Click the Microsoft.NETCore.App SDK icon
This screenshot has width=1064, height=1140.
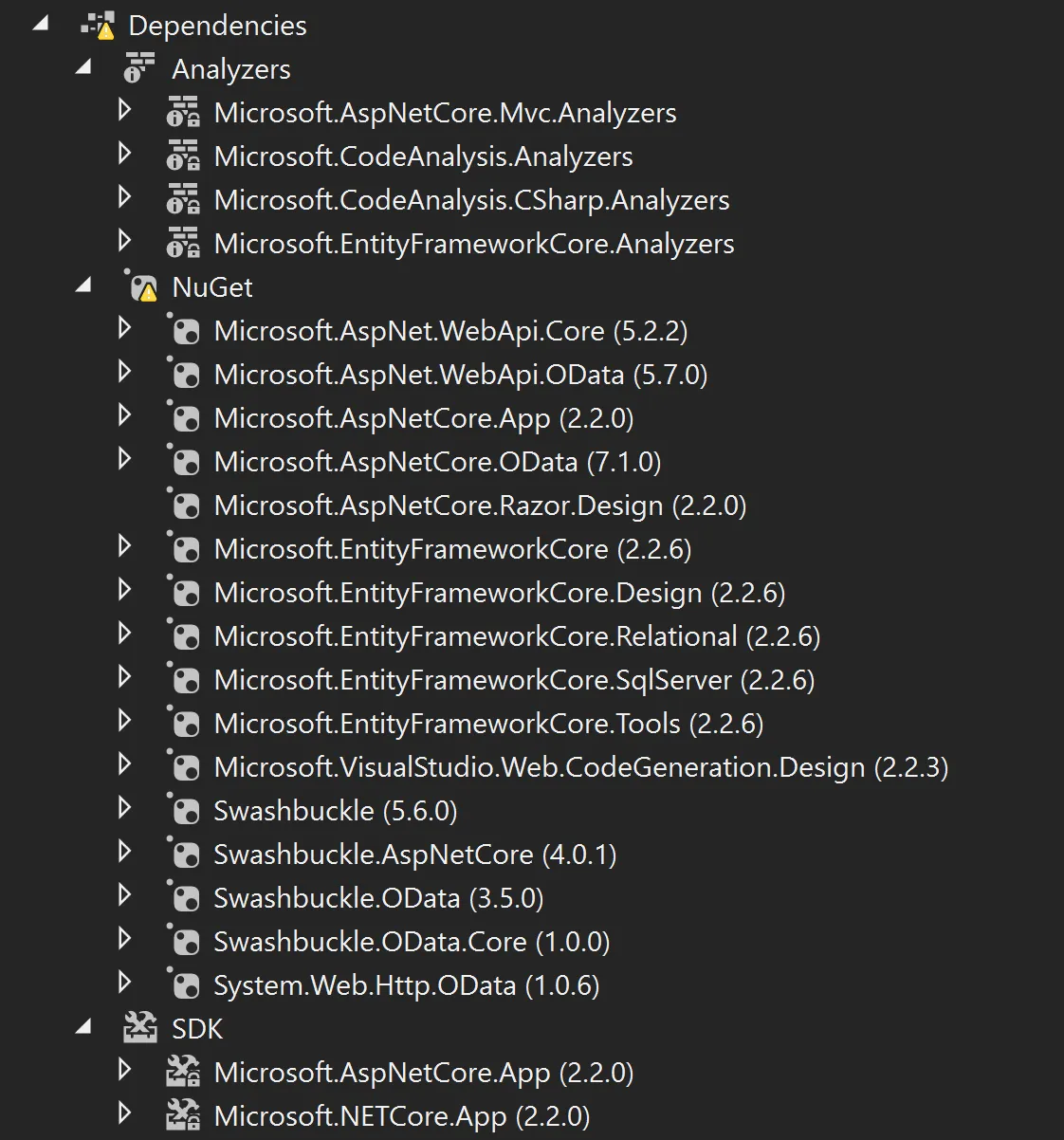click(183, 1115)
